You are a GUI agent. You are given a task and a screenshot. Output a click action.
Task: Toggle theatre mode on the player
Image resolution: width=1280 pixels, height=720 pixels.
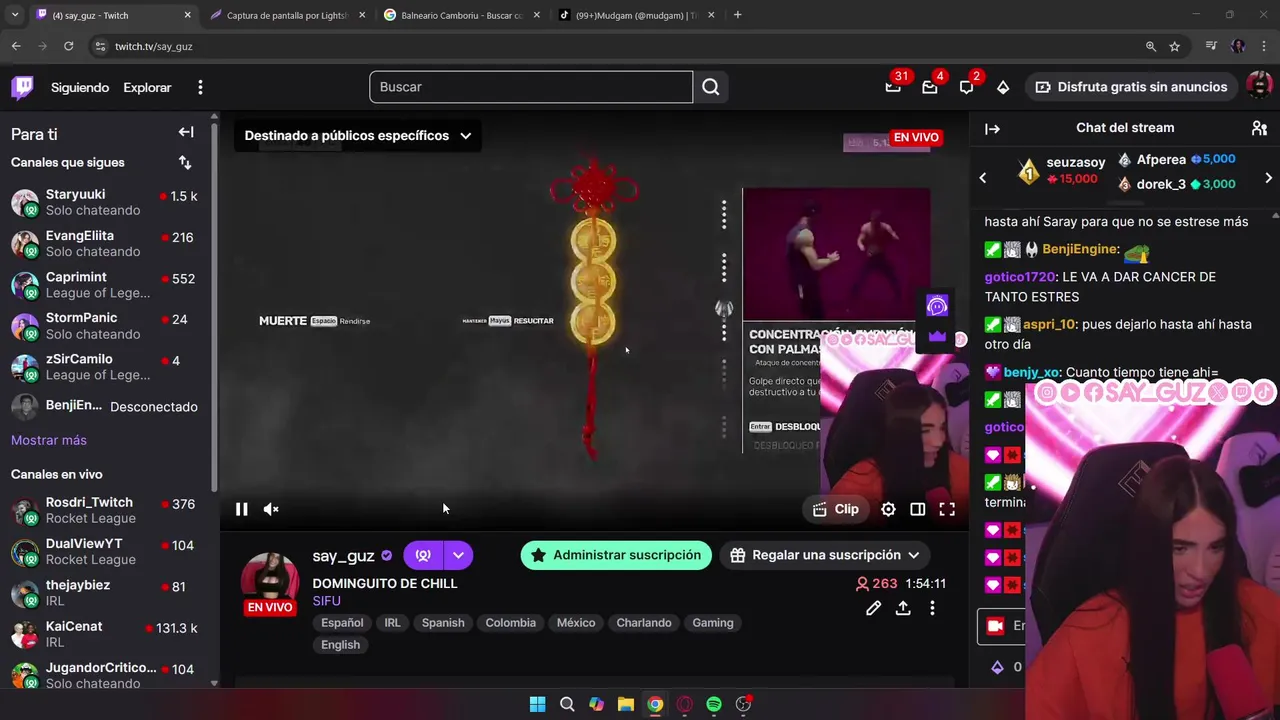click(x=917, y=509)
